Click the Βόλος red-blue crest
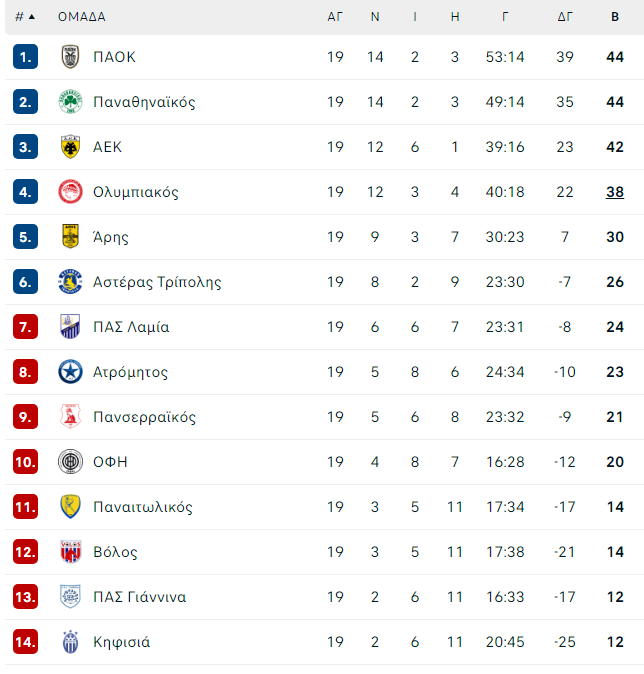 click(x=70, y=552)
